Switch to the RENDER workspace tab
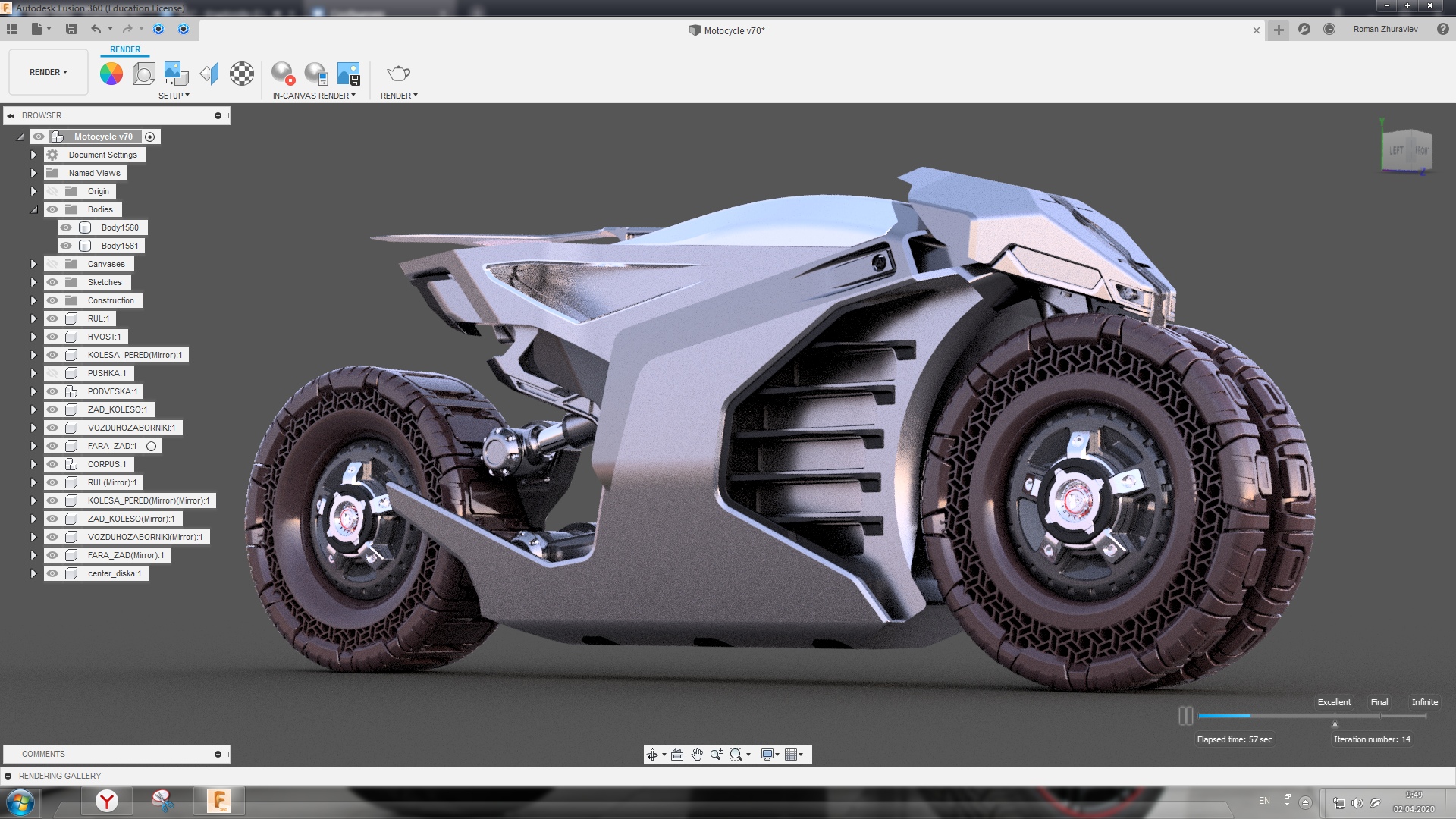 pos(125,49)
